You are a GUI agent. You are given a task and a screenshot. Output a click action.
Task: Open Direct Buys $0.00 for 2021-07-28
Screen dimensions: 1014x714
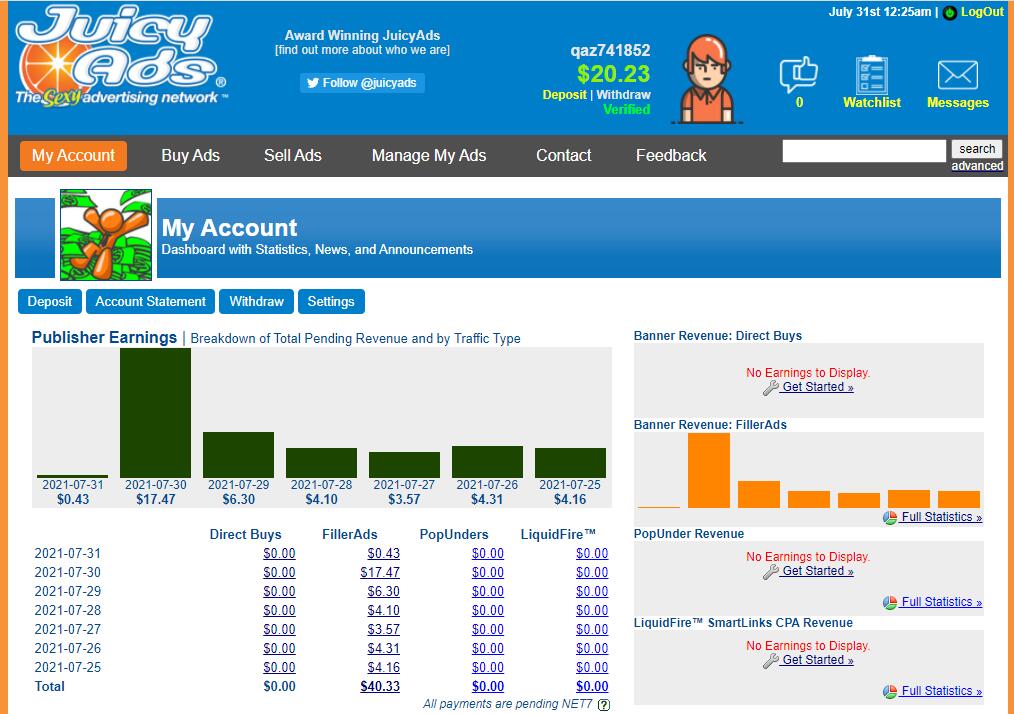279,611
